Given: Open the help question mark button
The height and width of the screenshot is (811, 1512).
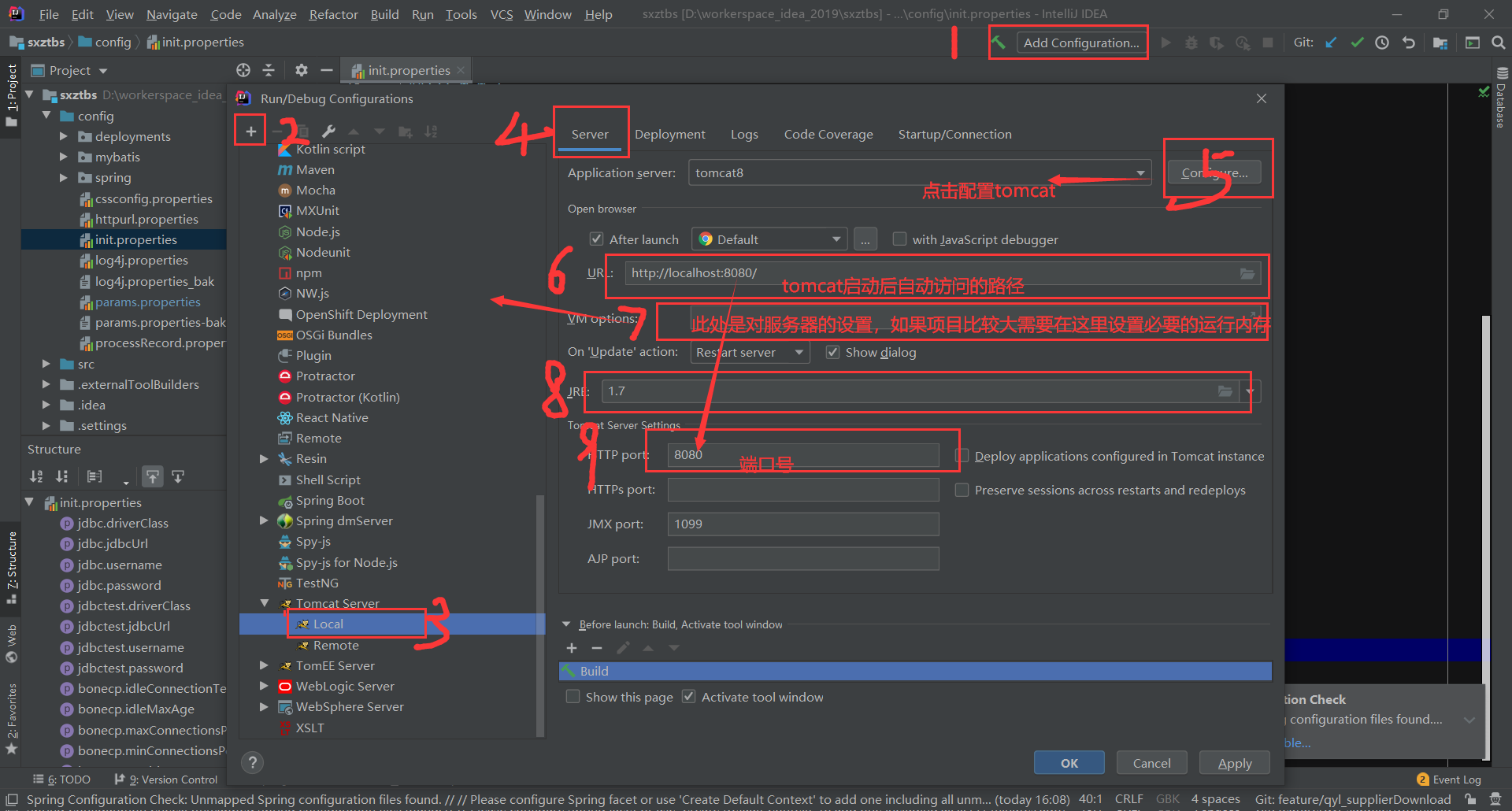Looking at the screenshot, I should coord(252,762).
